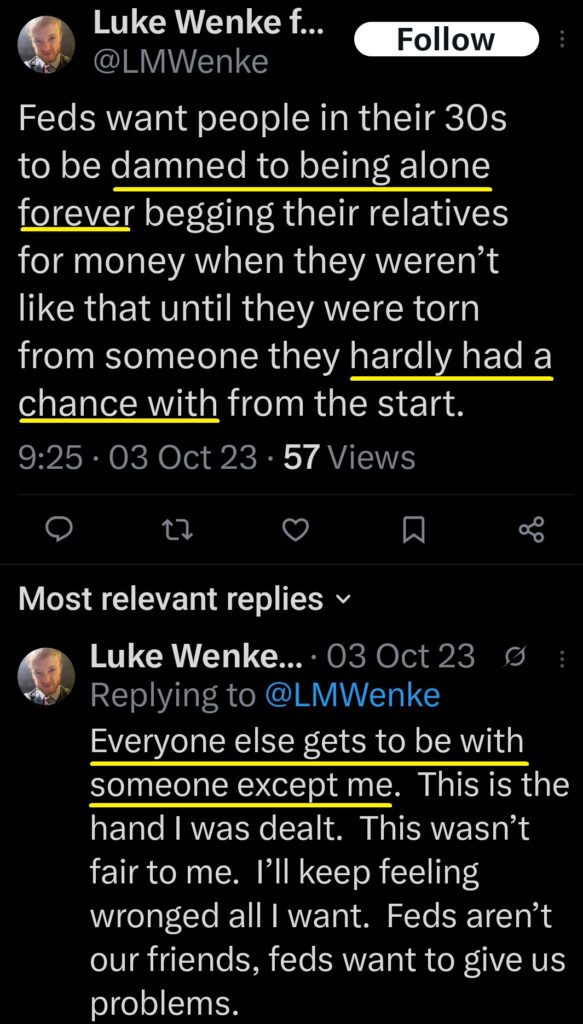This screenshot has height=1024, width=583.
Task: Bookmark the tweet with the bookmark icon
Action: pos(413,530)
